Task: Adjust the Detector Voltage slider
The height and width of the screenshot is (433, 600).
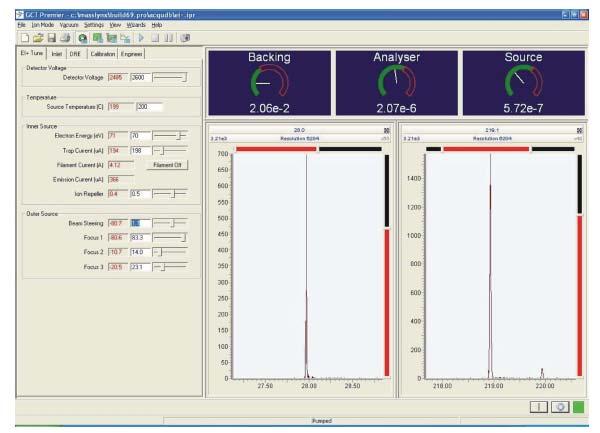Action: pyautogui.click(x=170, y=78)
